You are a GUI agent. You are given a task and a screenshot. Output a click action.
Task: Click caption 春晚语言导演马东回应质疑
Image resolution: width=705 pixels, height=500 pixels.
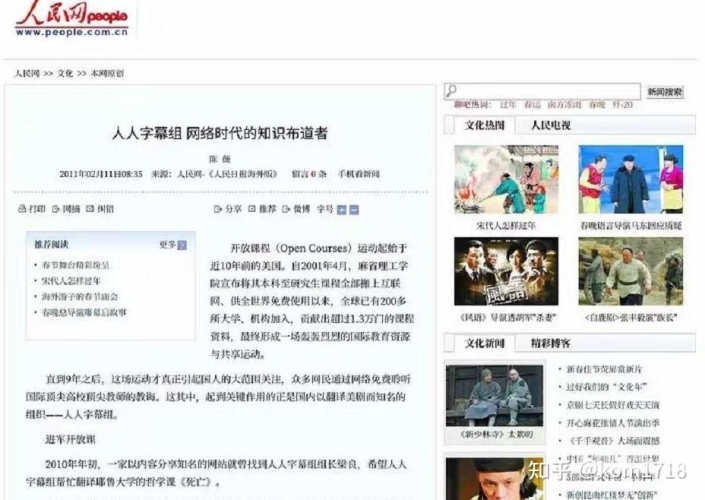[x=631, y=226]
